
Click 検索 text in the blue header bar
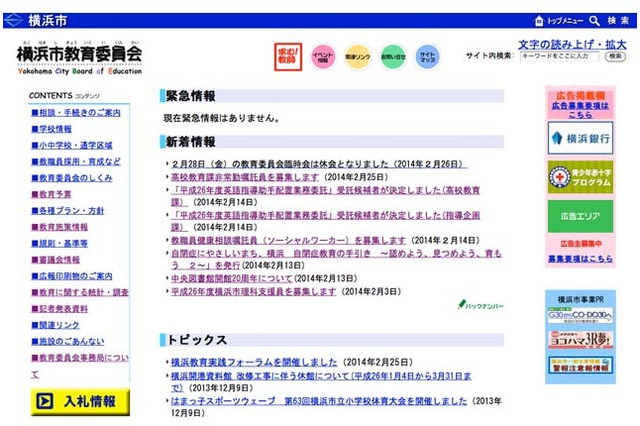618,20
